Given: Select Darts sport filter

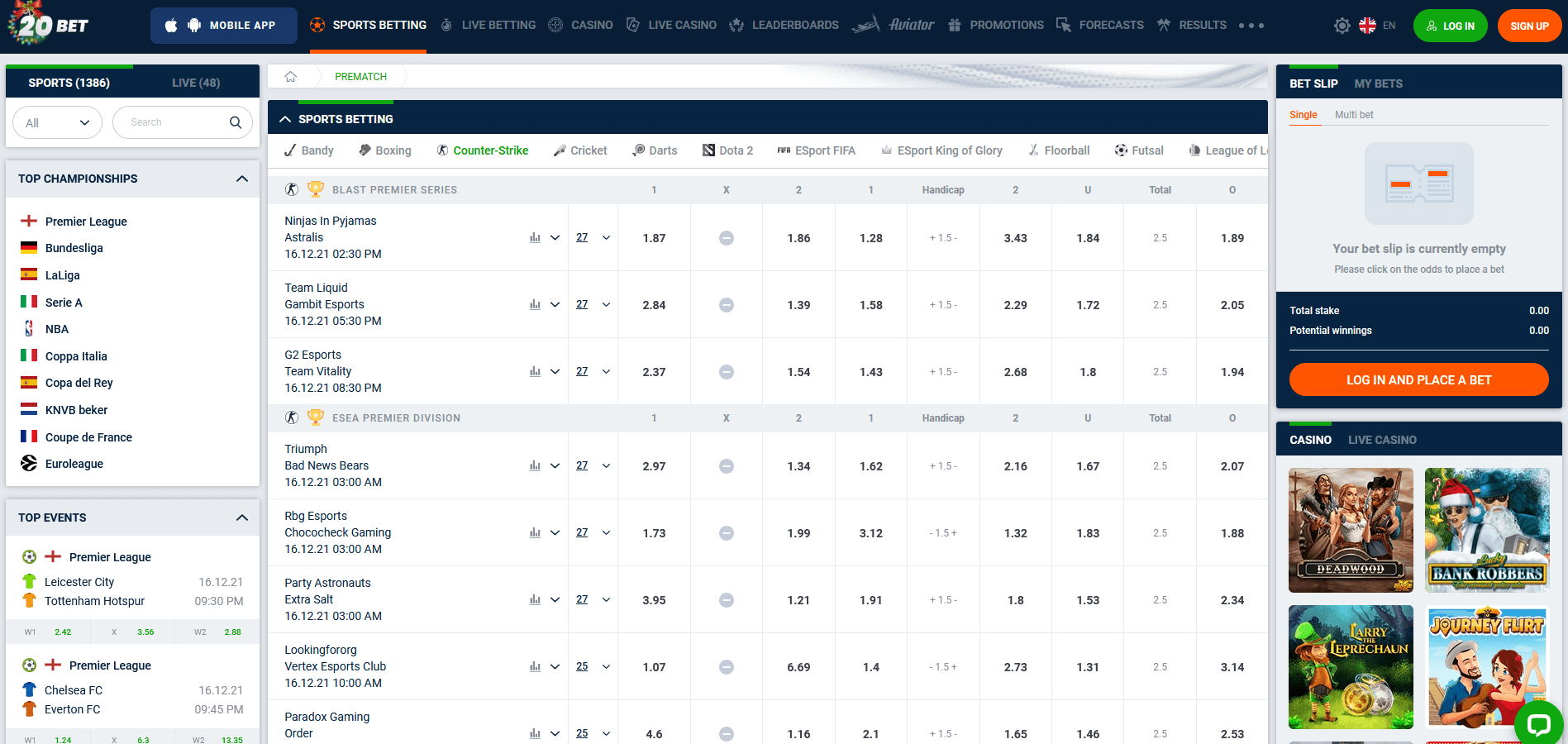Looking at the screenshot, I should click(655, 150).
